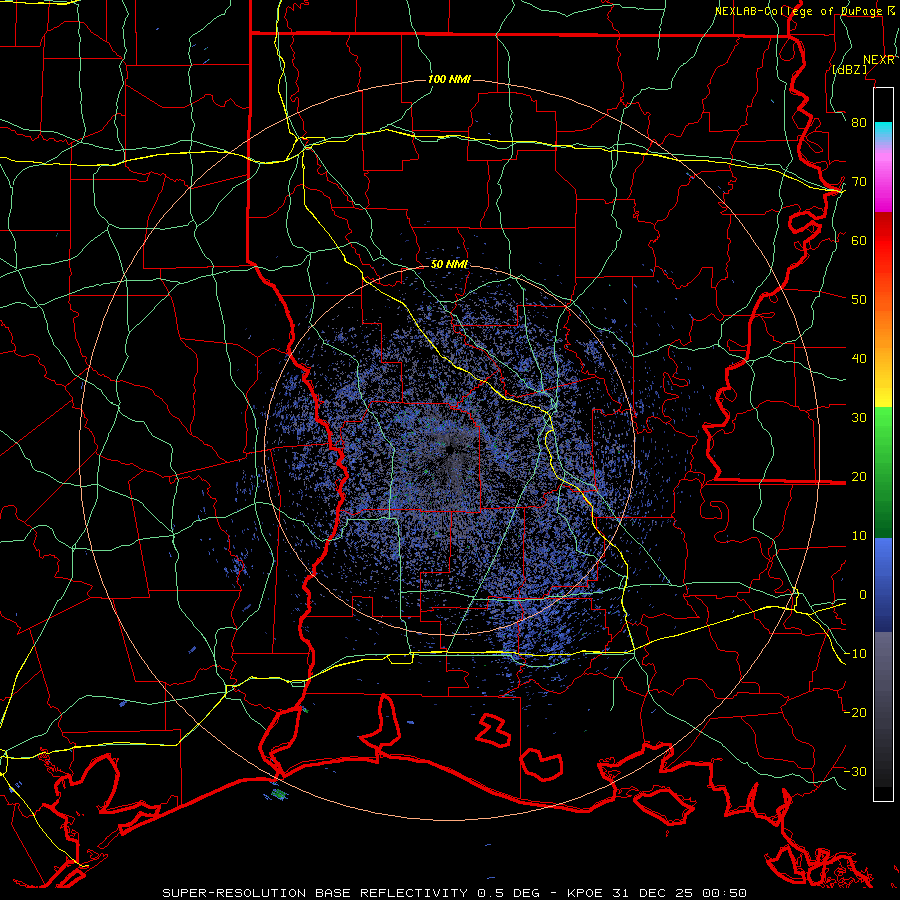Click the dBZ unit label
The image size is (900, 900).
tap(849, 69)
